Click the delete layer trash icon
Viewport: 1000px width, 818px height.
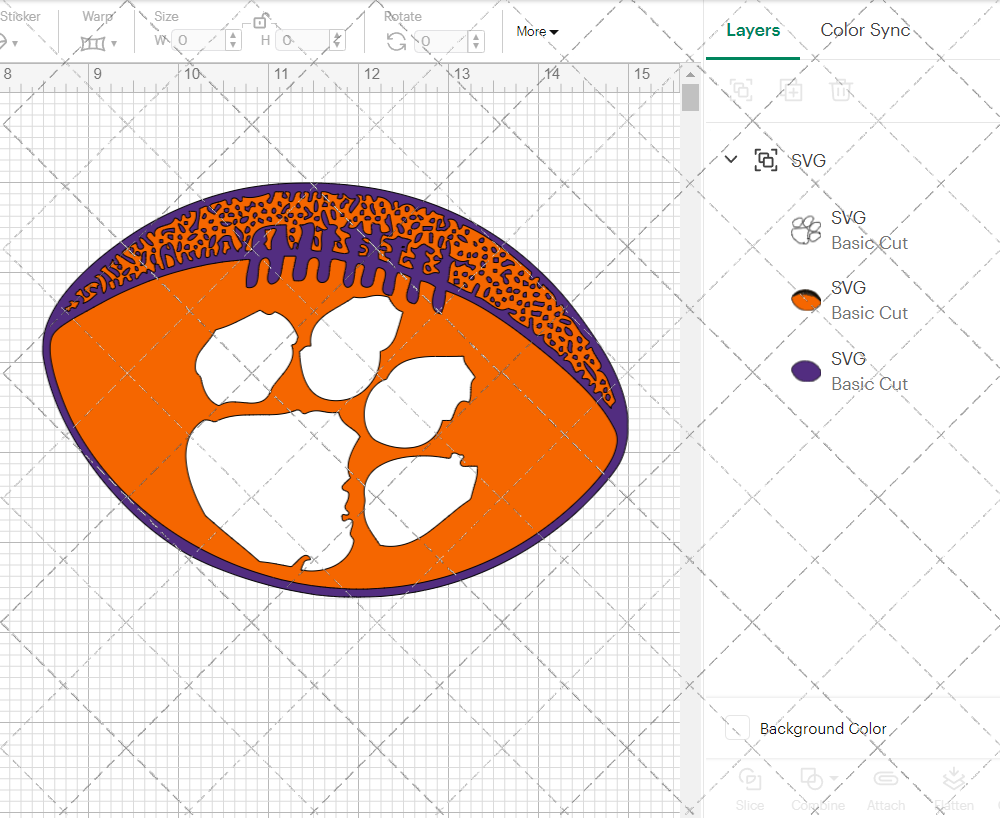coord(841,90)
